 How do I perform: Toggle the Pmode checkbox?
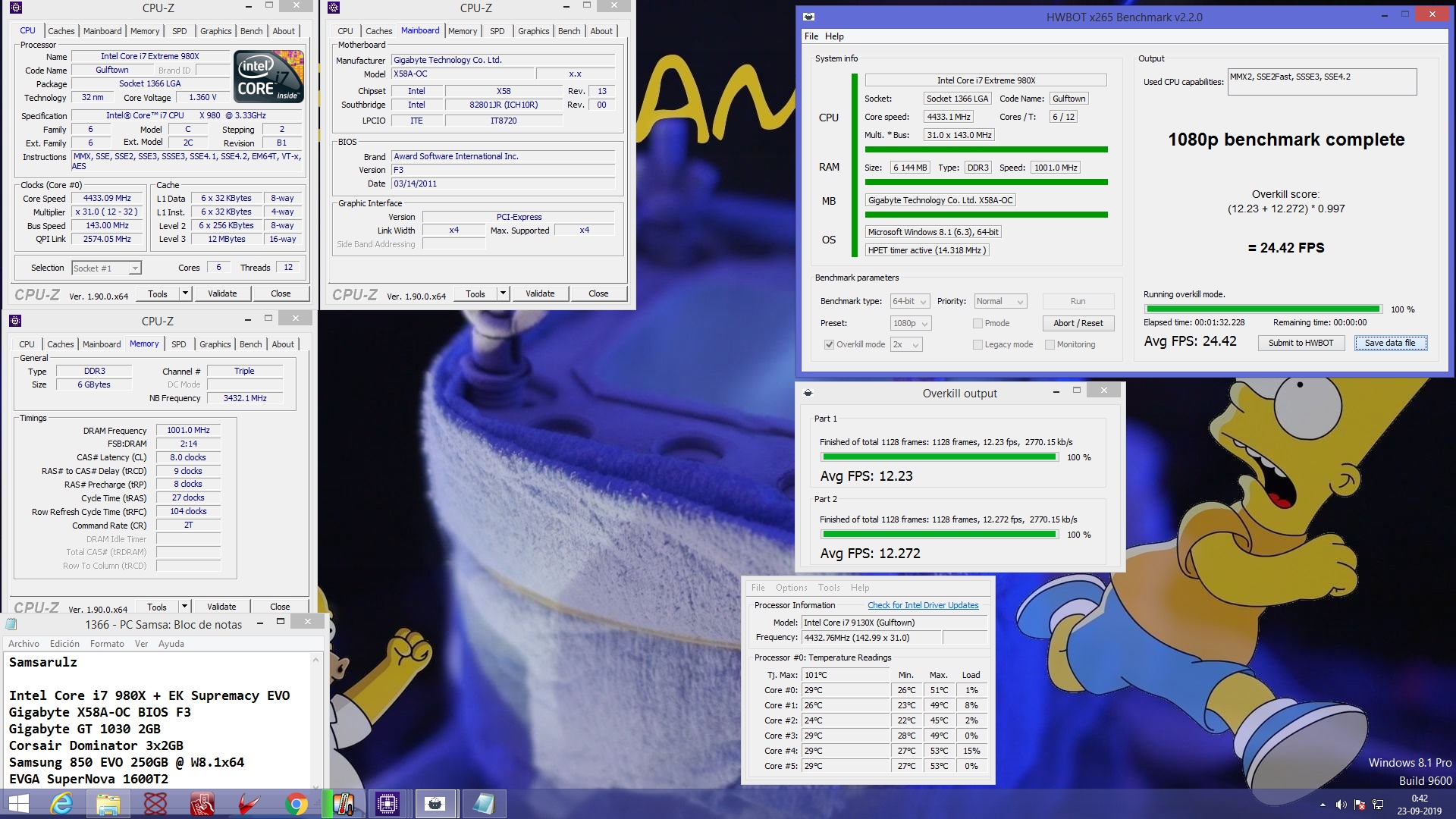click(977, 323)
